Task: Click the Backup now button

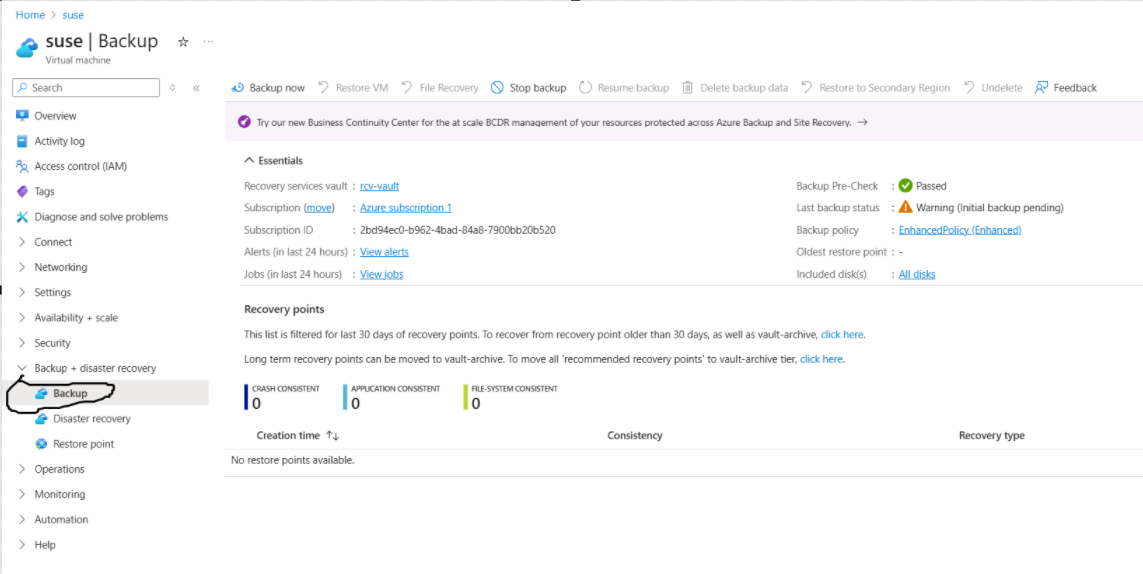Action: pos(268,88)
